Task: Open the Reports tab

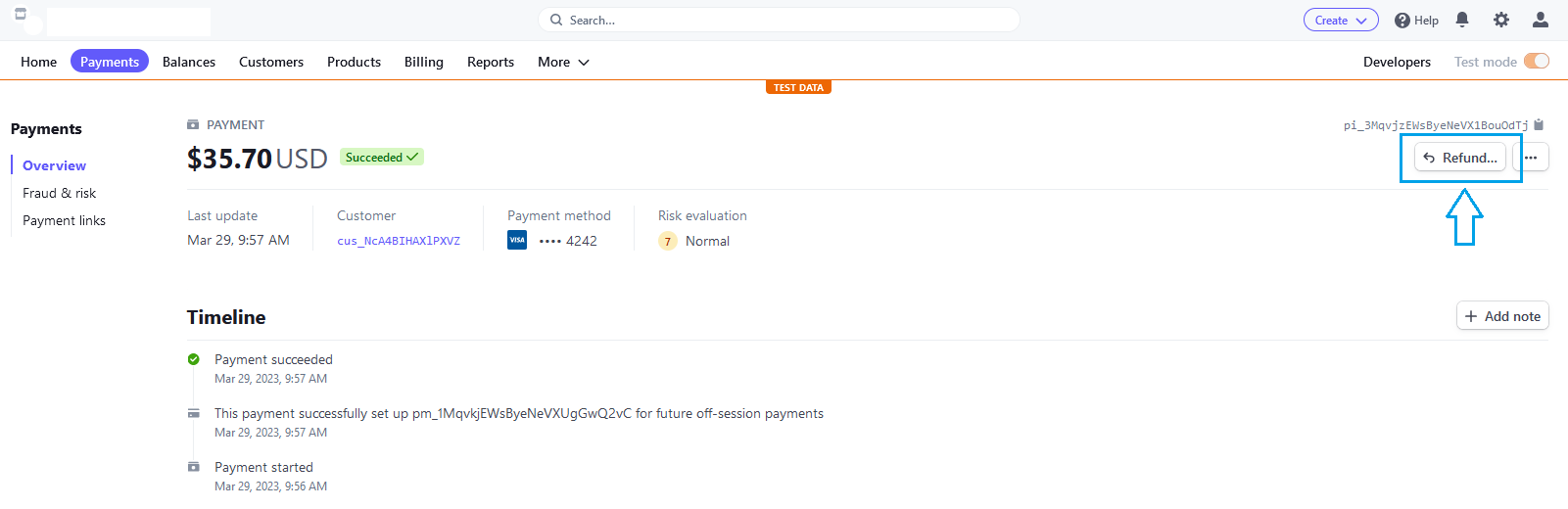Action: (491, 62)
